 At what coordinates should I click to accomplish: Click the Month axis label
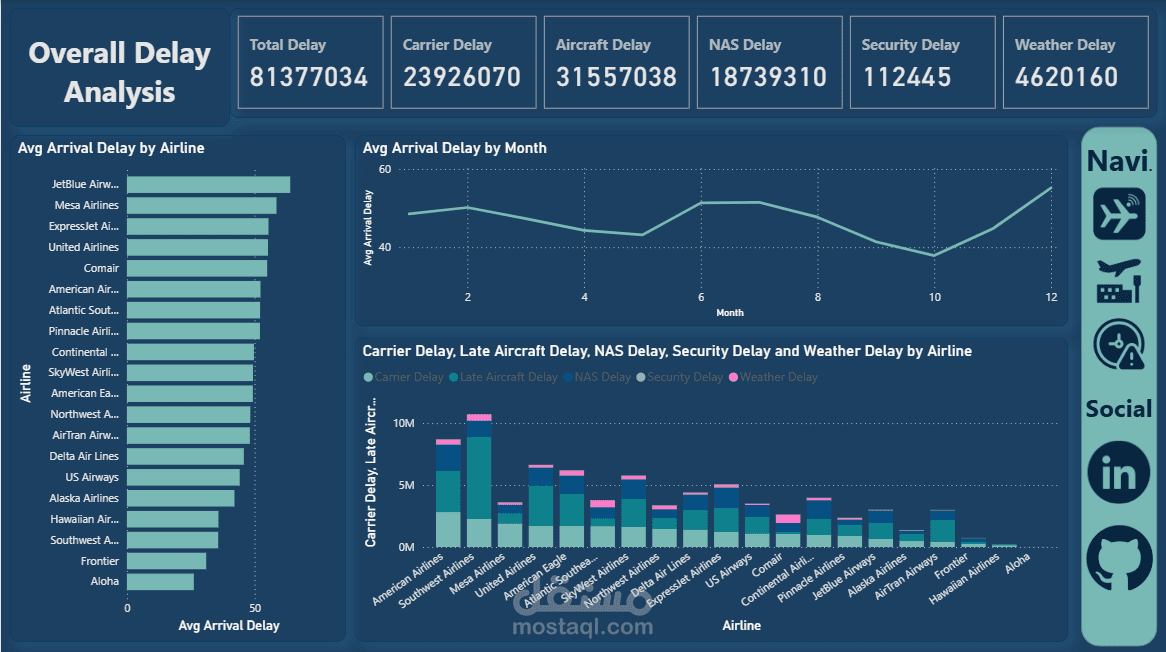pyautogui.click(x=729, y=313)
